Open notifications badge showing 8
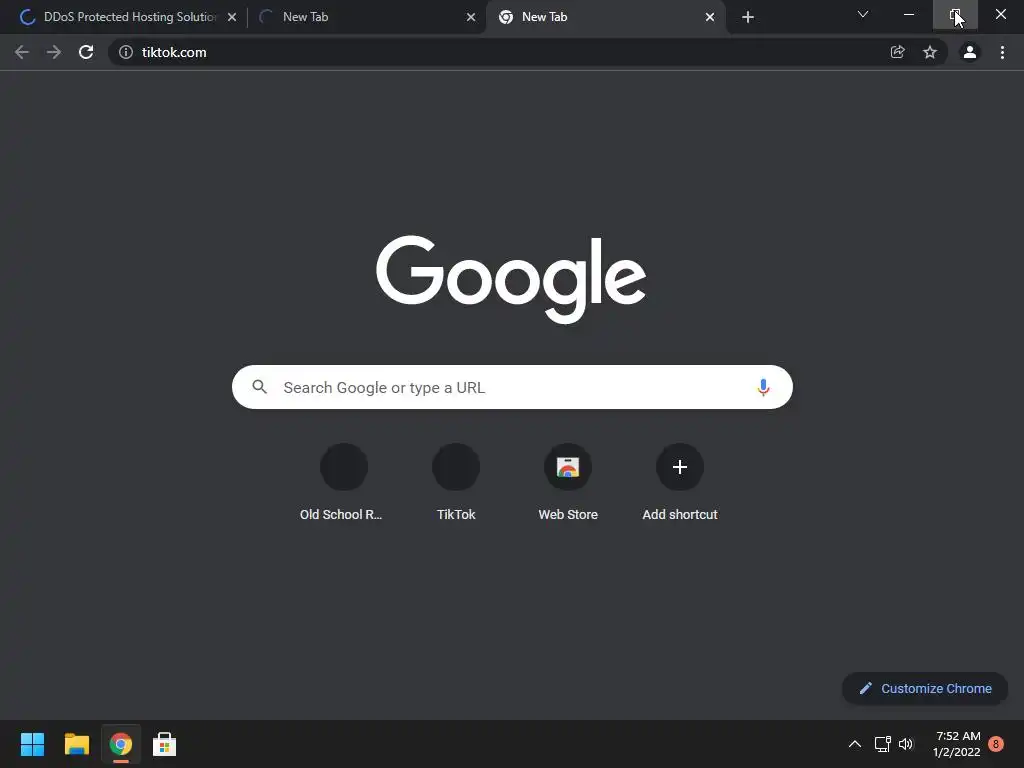The image size is (1024, 768). coord(996,744)
